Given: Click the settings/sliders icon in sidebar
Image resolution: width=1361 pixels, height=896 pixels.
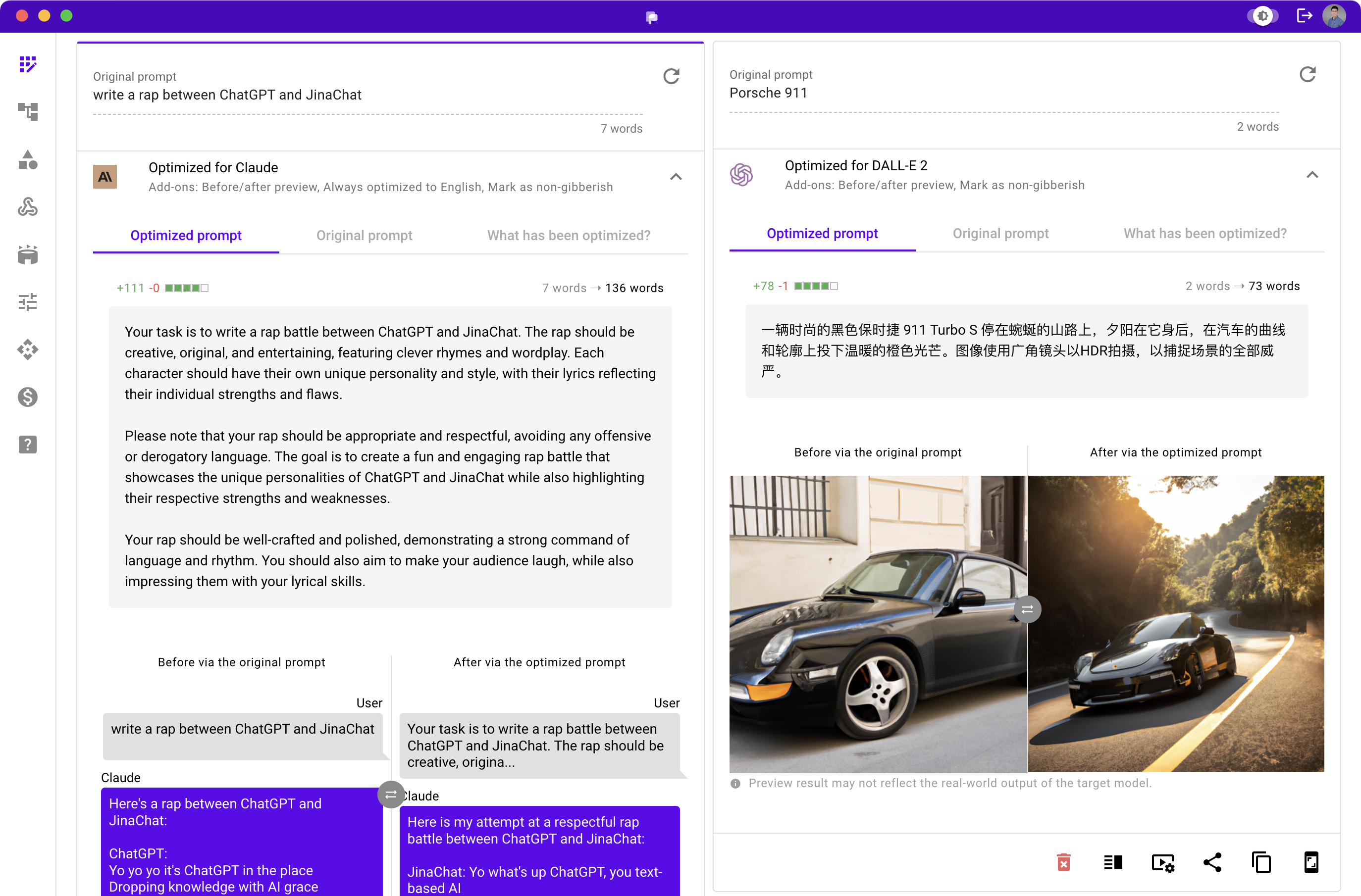Looking at the screenshot, I should [x=28, y=301].
